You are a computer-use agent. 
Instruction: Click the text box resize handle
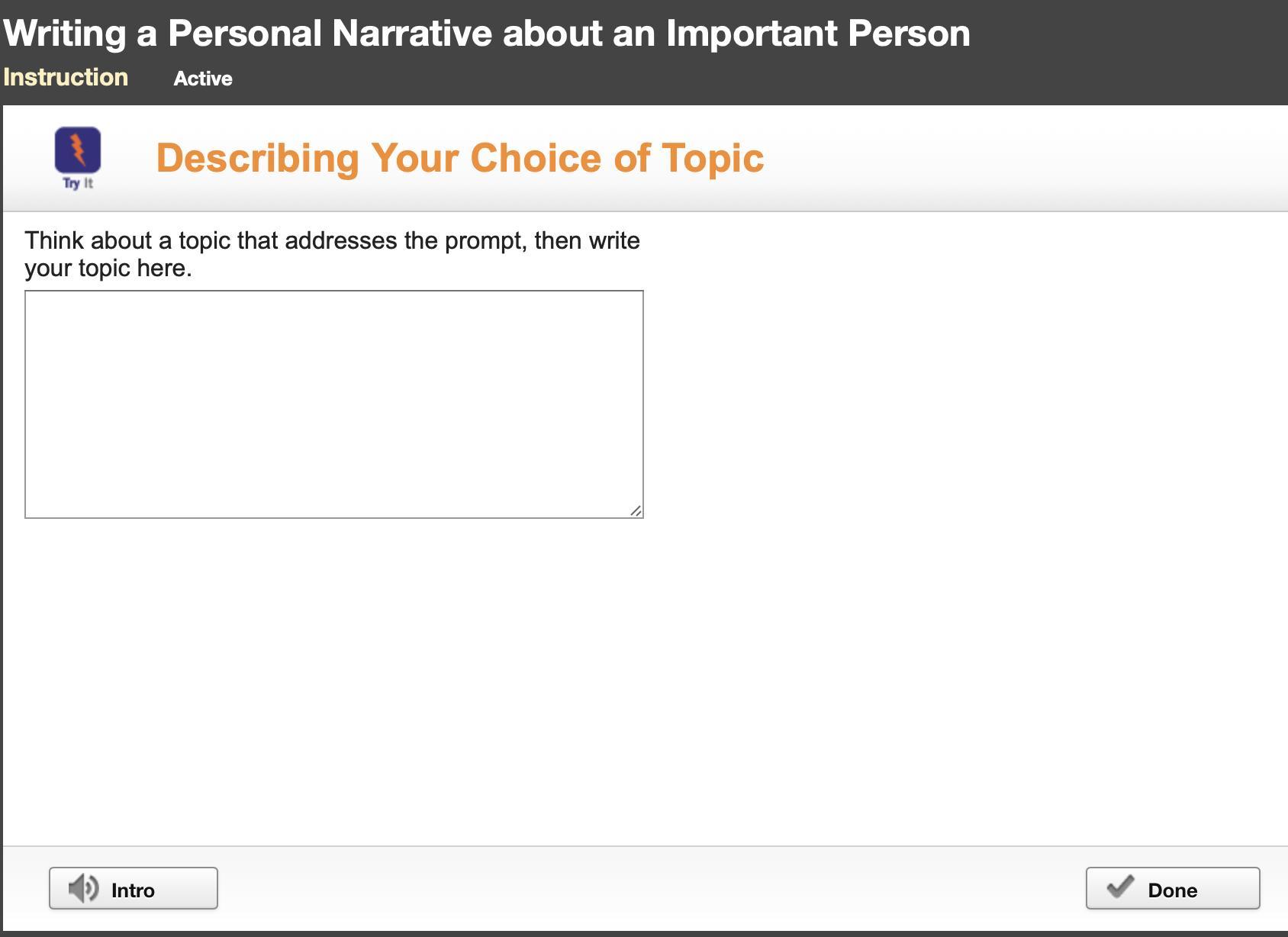tap(636, 510)
